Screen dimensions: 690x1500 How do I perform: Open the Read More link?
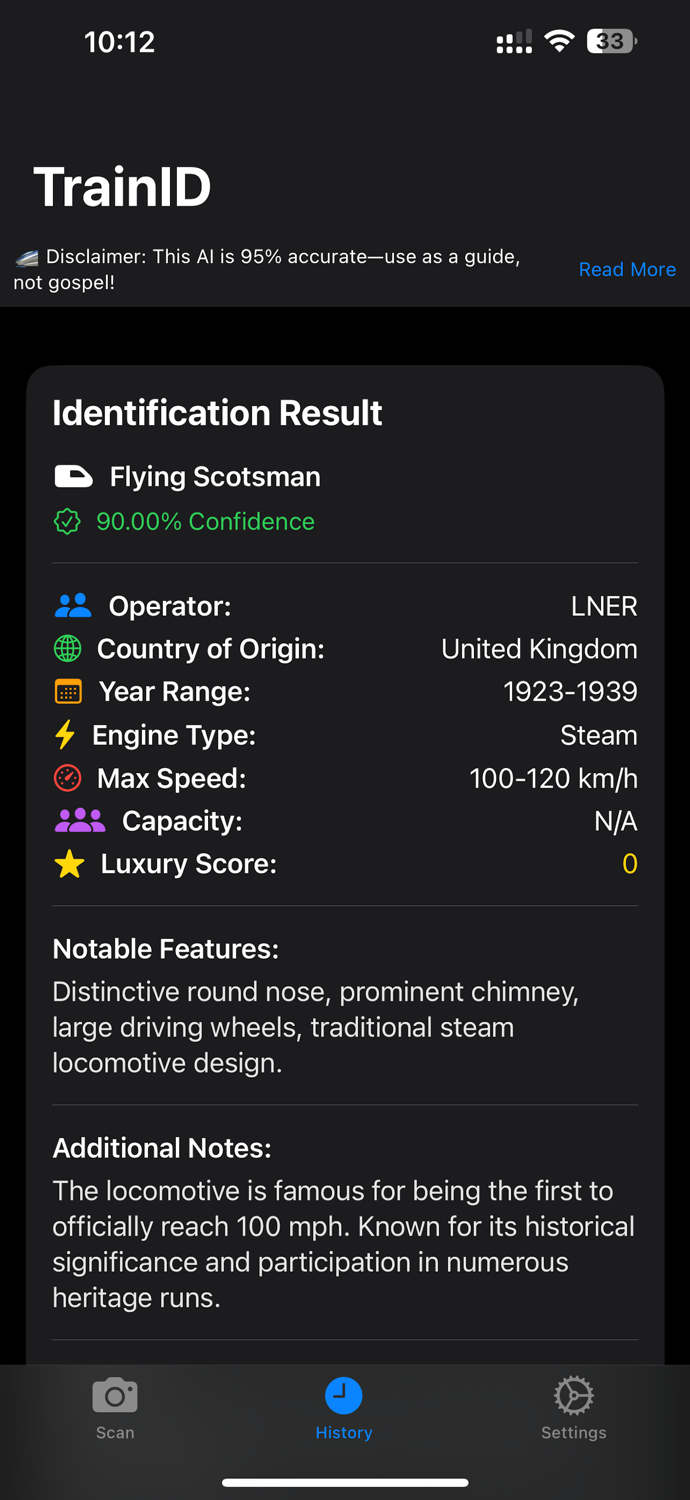pos(627,269)
